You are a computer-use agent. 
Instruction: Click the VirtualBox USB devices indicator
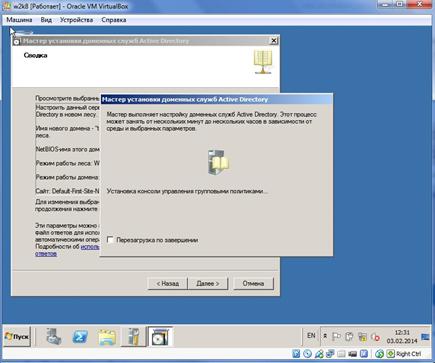click(x=319, y=354)
